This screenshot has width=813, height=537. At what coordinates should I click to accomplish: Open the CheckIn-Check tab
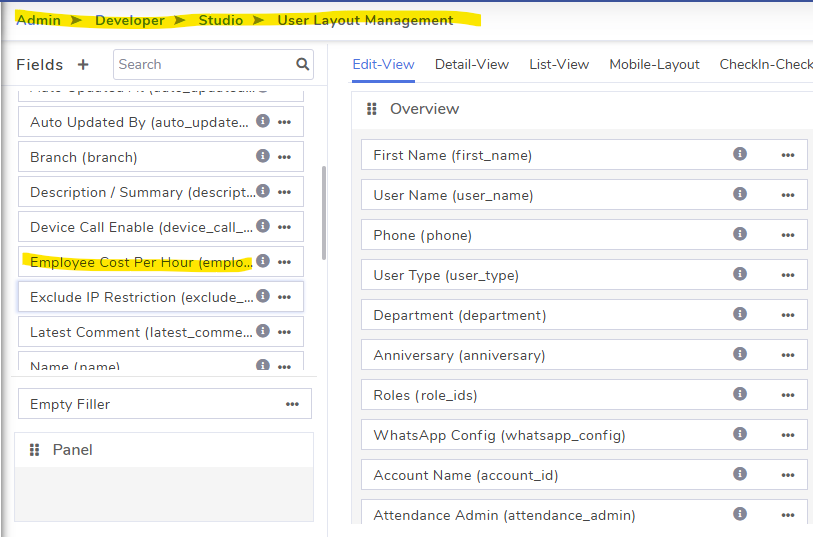[x=766, y=64]
